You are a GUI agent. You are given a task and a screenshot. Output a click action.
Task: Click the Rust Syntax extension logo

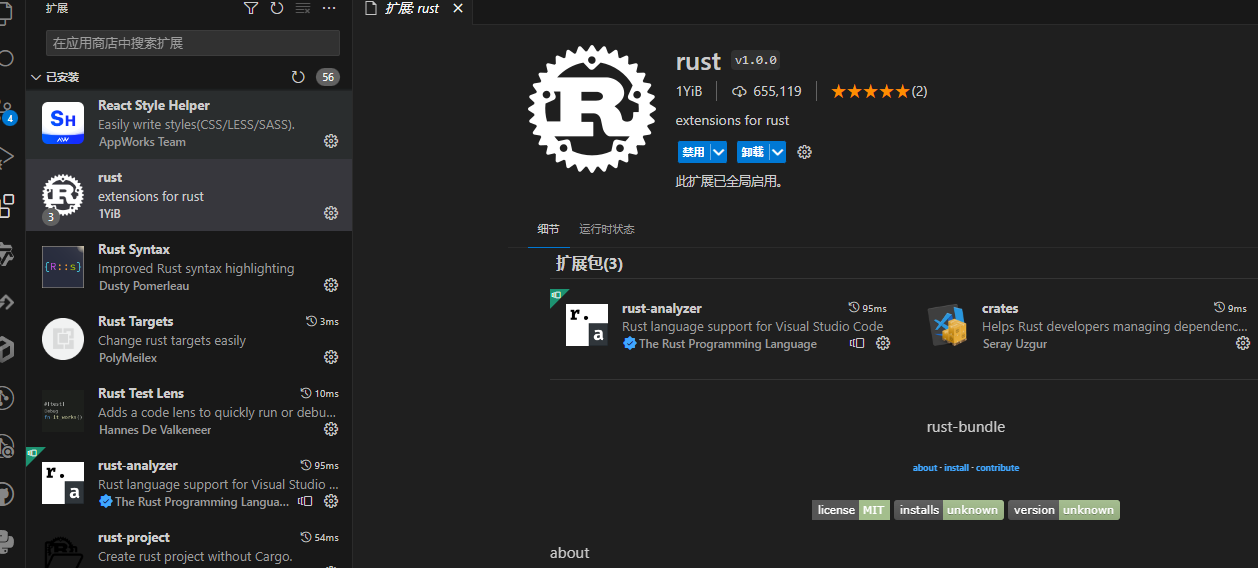(x=63, y=267)
